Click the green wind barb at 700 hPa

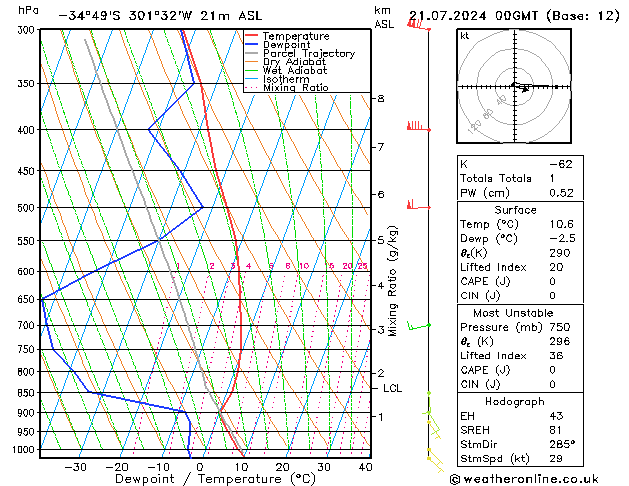click(x=419, y=326)
